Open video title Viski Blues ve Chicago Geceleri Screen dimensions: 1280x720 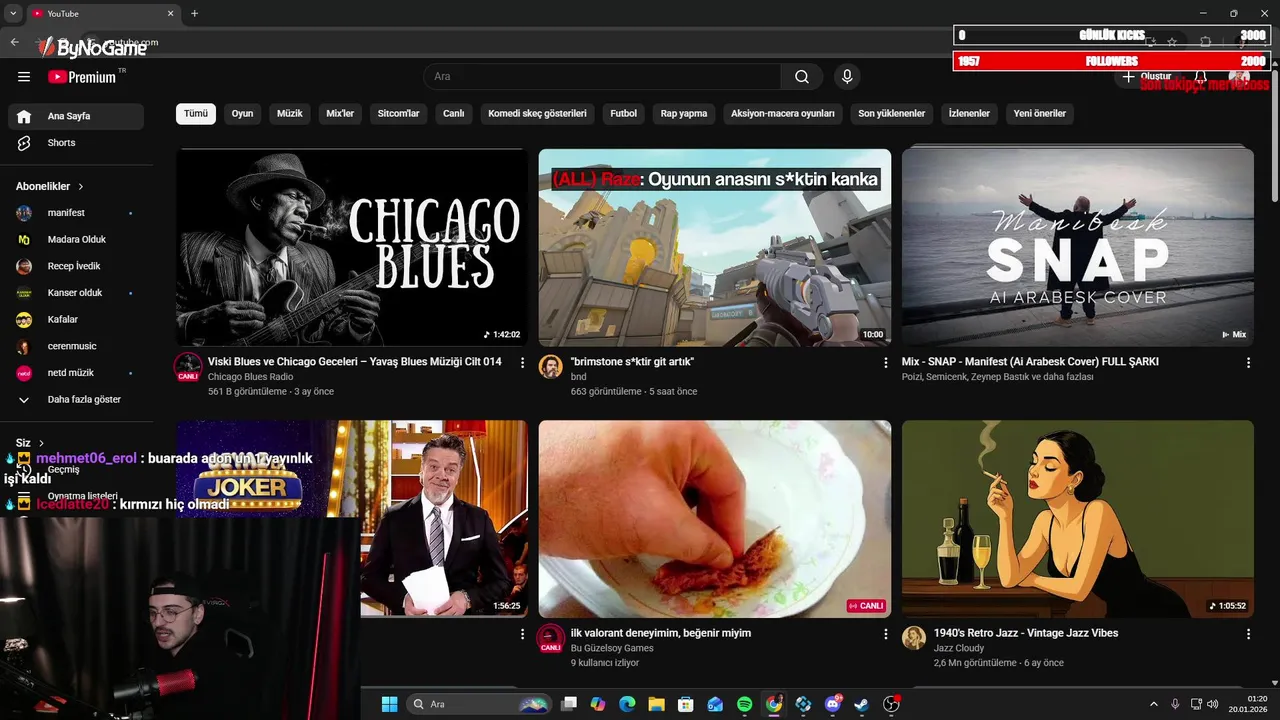tap(354, 362)
